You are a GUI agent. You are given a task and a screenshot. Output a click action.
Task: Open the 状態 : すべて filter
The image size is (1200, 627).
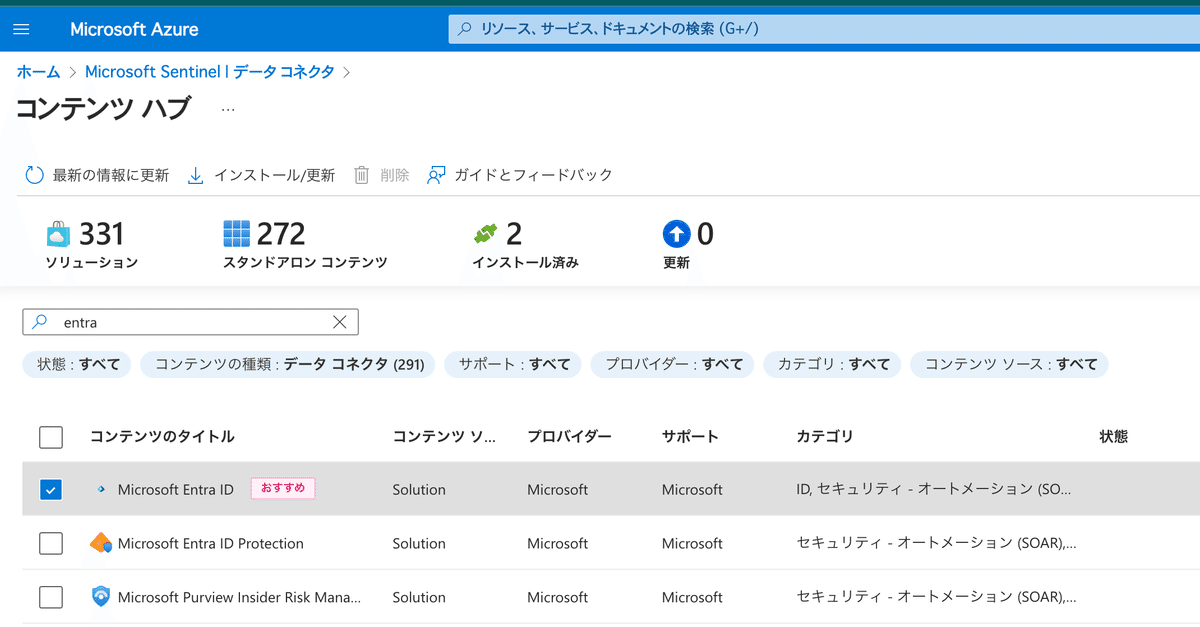78,365
